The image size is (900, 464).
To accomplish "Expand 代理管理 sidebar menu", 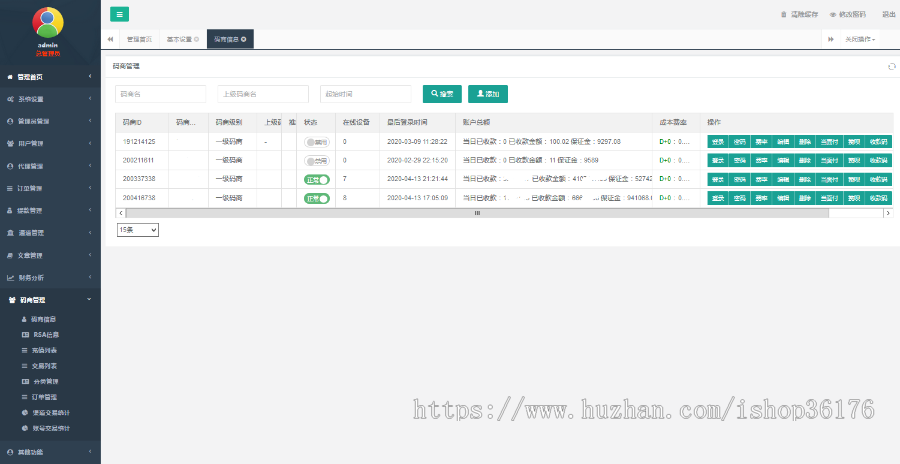I will pos(51,166).
